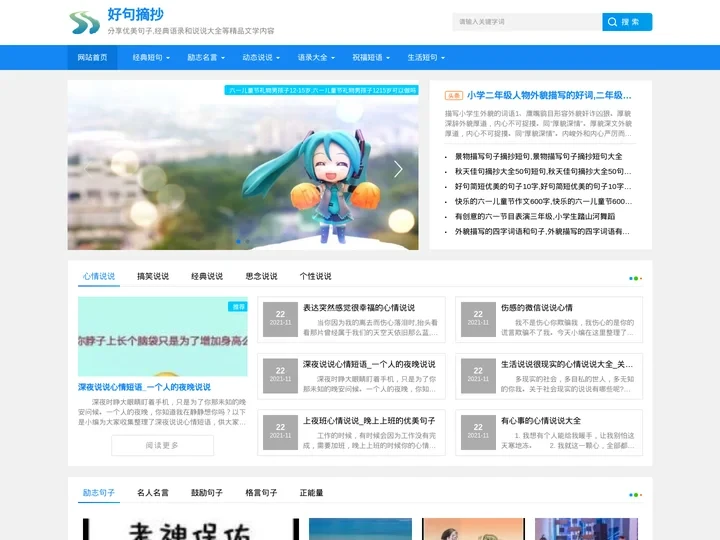Open 秋天佳句摘抄大全50句短句 list link
Viewport: 720px width, 540px height.
(x=543, y=171)
